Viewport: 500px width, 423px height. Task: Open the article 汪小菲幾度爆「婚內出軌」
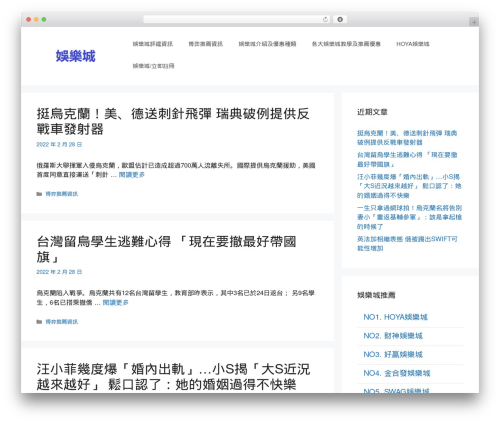(x=173, y=377)
